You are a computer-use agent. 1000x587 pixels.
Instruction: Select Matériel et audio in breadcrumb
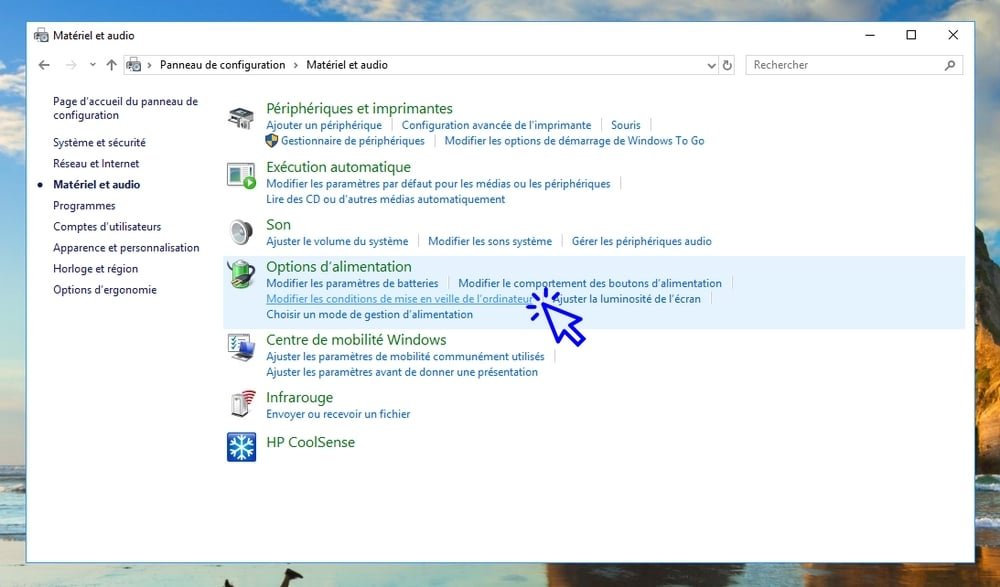click(x=347, y=65)
